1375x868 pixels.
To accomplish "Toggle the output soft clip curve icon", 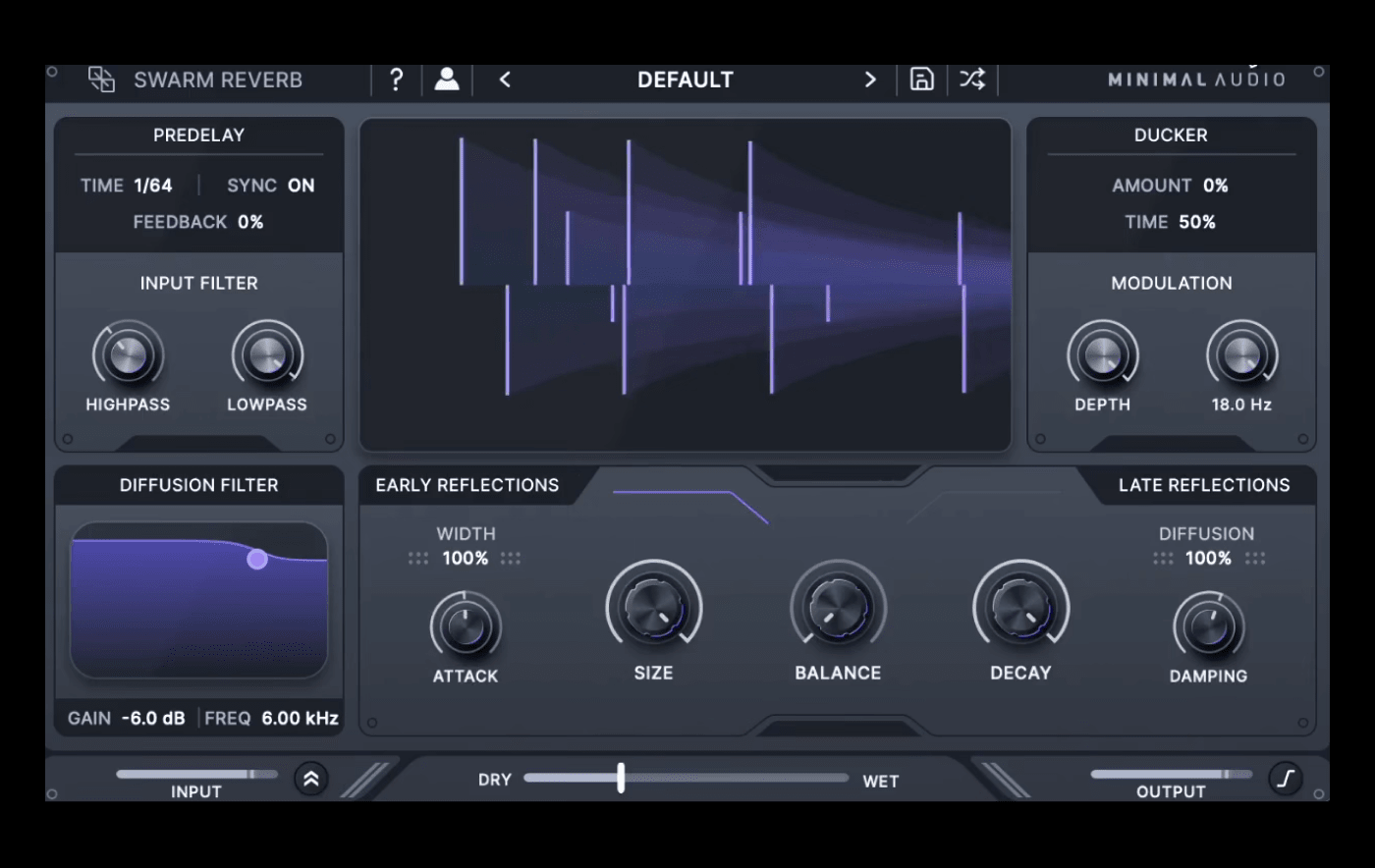I will (x=1285, y=780).
